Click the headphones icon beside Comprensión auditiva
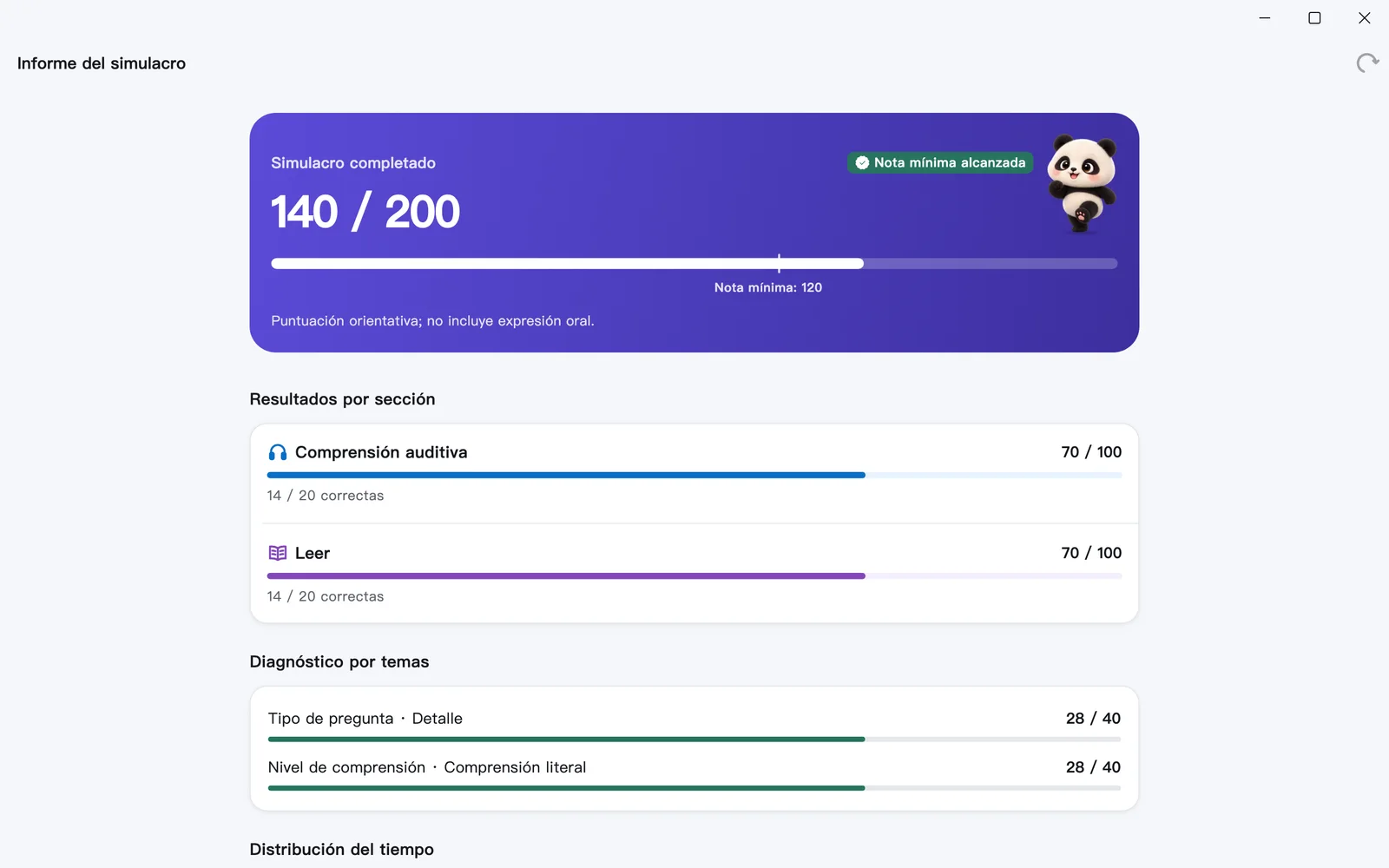The width and height of the screenshot is (1389, 868). point(277,452)
